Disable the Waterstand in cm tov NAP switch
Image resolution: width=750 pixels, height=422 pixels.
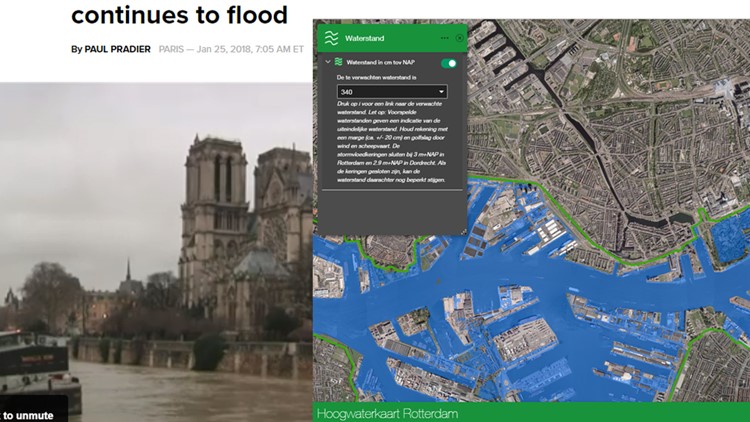(x=449, y=63)
